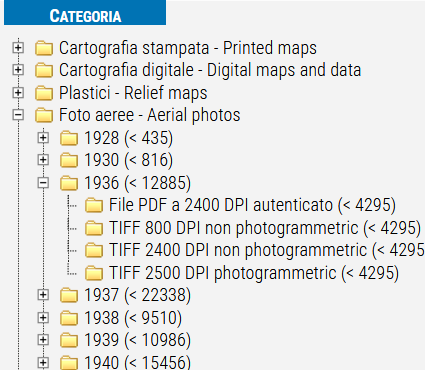Screen dimensions: 425x370
Task: Expand Cartografia digitale tree node
Action: [x=18, y=70]
